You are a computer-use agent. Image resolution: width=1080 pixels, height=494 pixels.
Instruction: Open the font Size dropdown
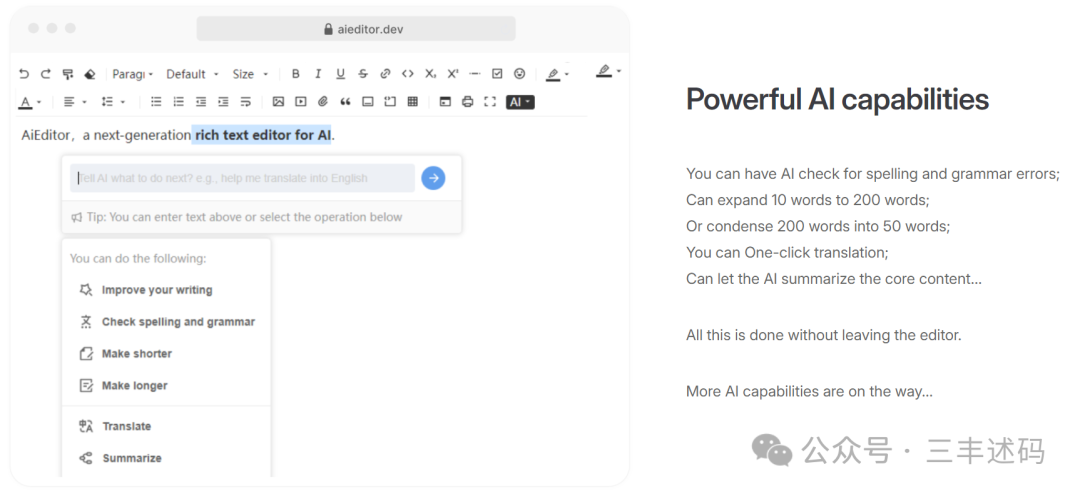point(250,74)
